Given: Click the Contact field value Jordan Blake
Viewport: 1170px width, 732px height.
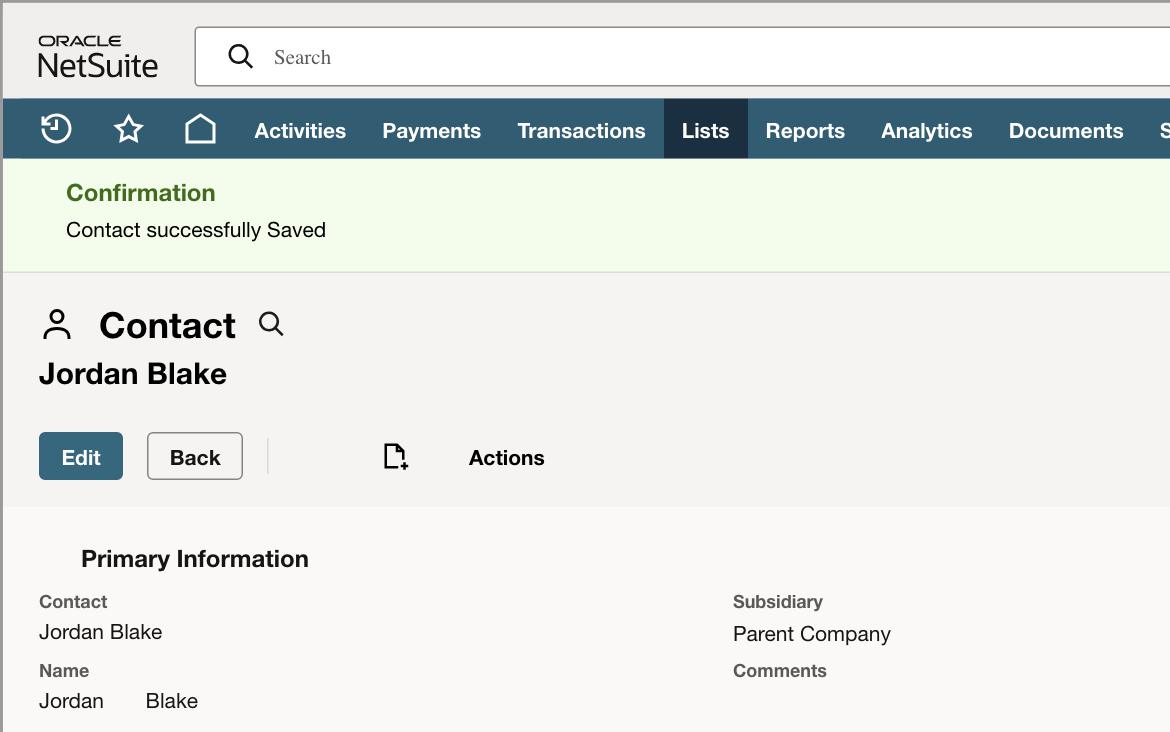Looking at the screenshot, I should pyautogui.click(x=100, y=632).
